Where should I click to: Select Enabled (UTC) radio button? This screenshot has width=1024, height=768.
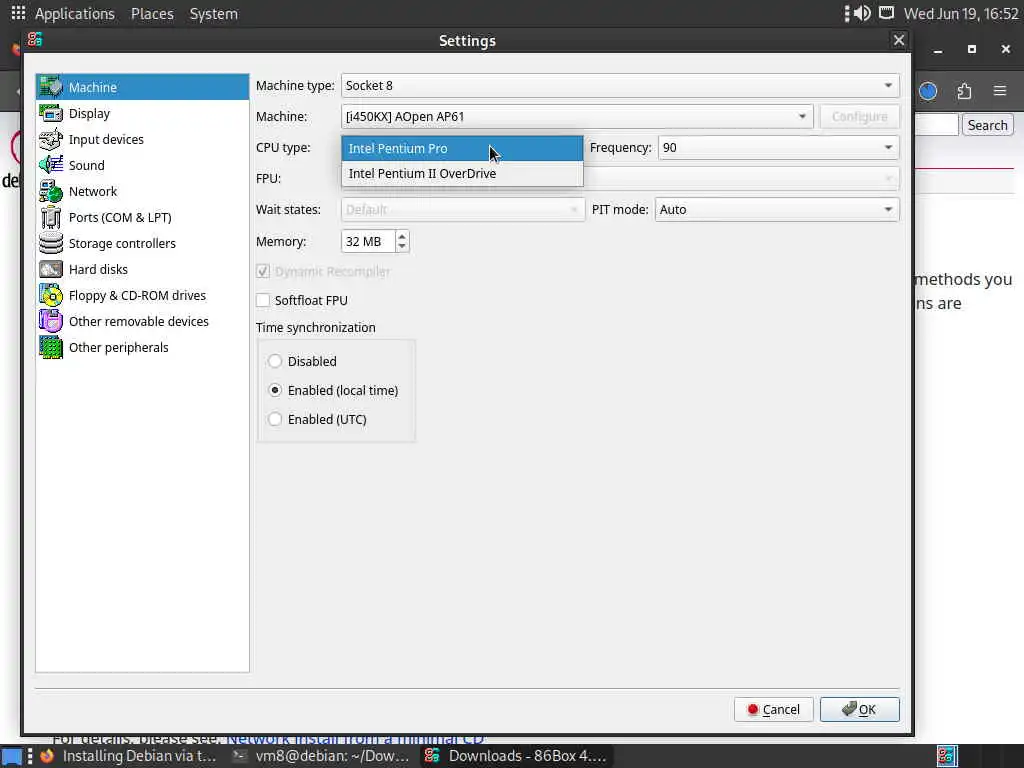(x=275, y=419)
